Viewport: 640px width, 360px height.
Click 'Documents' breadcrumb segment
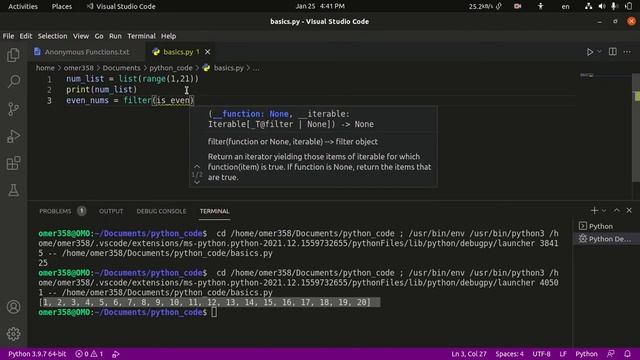tap(121, 68)
